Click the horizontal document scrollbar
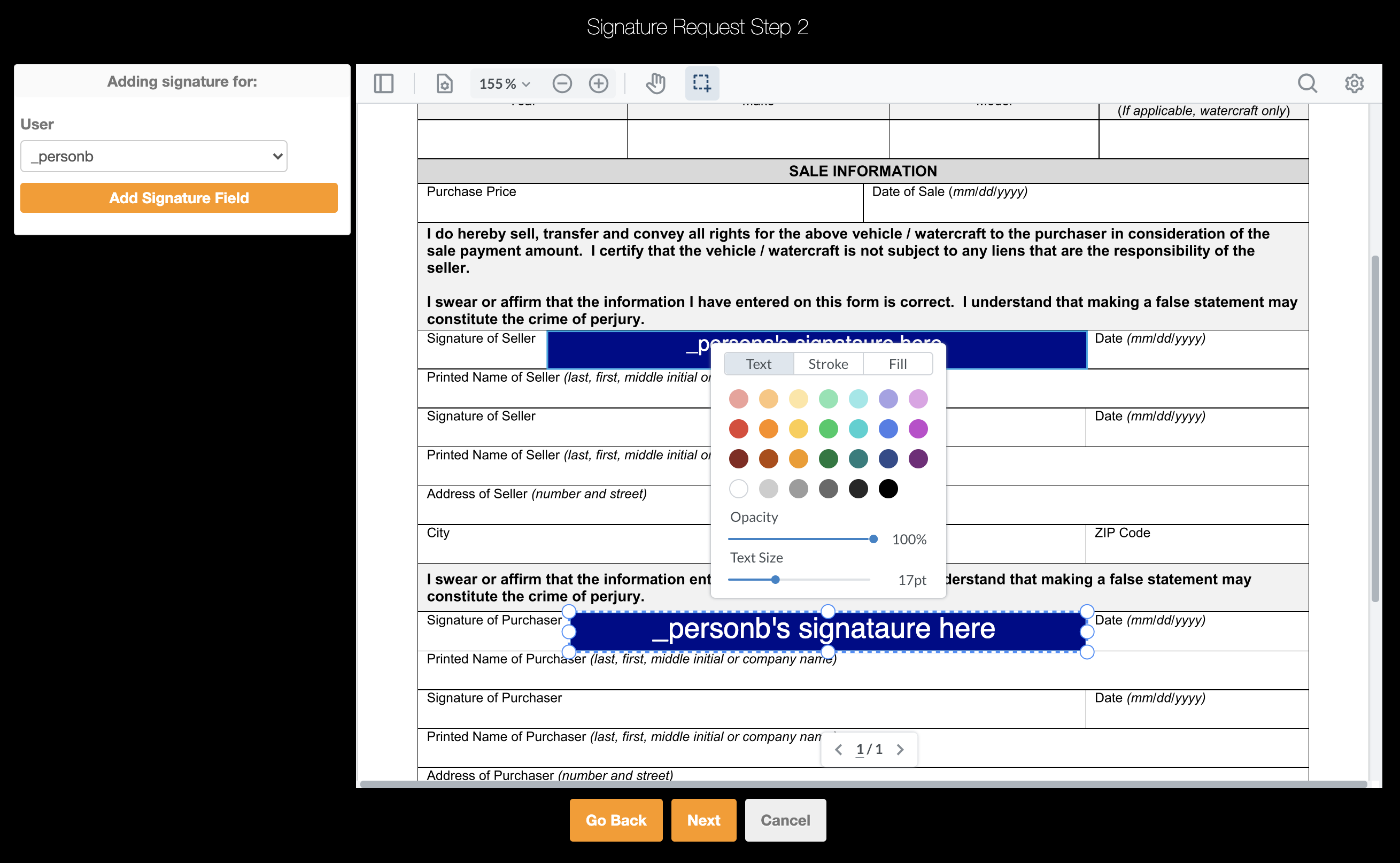 [x=863, y=784]
